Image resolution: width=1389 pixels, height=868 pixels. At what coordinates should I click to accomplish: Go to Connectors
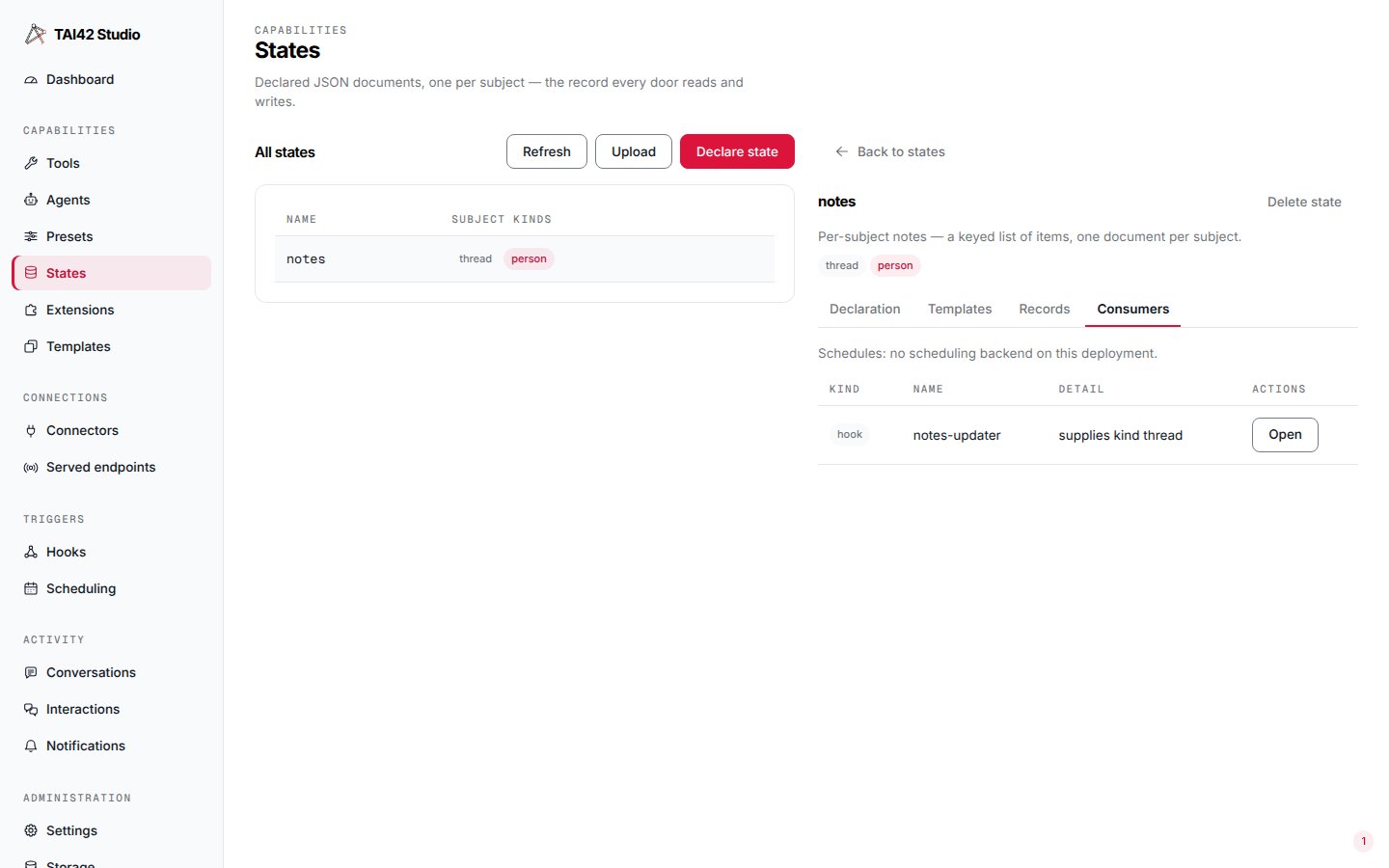(x=111, y=431)
